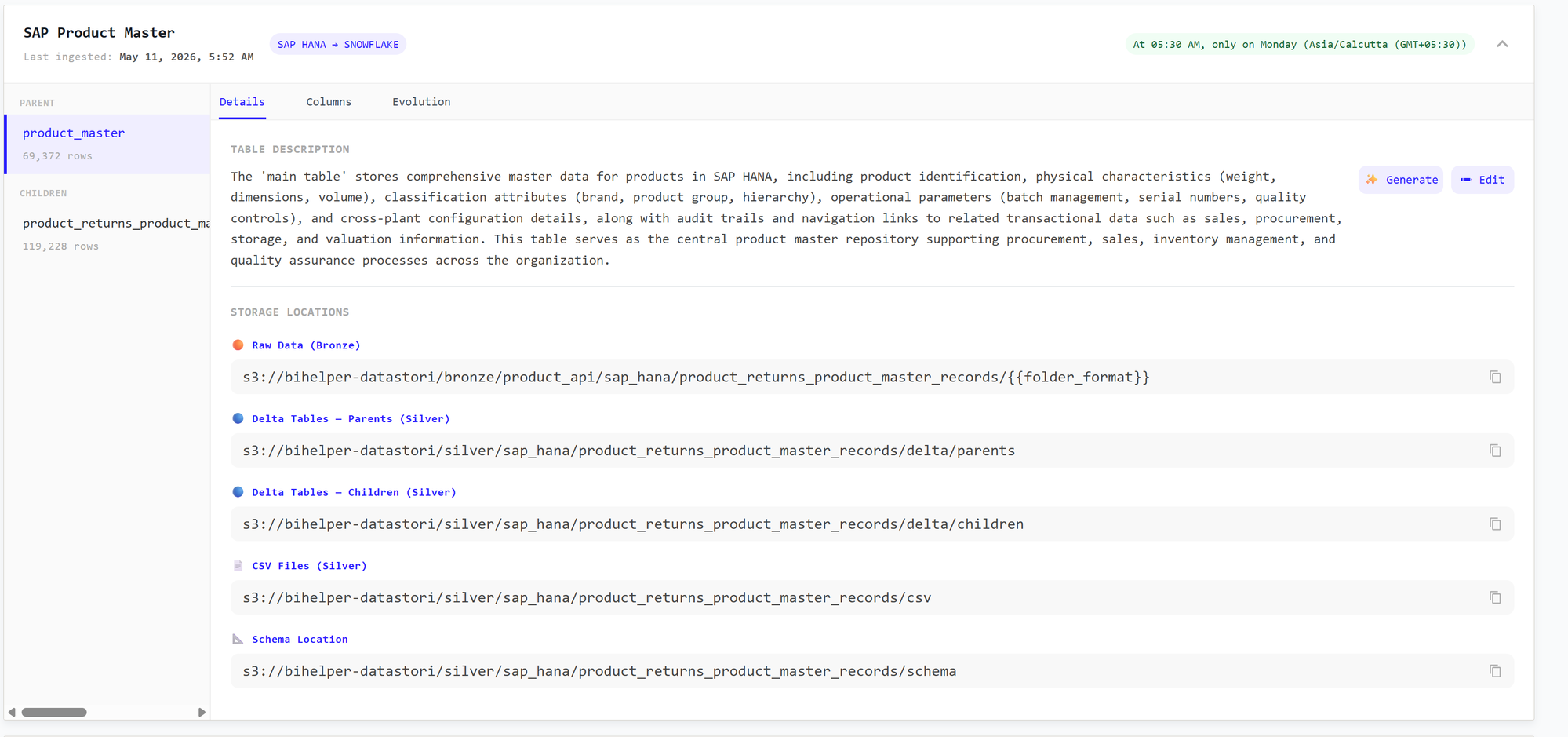Screen dimensions: 1568x737
Task: Click the 119,228 rows count
Action: click(60, 246)
